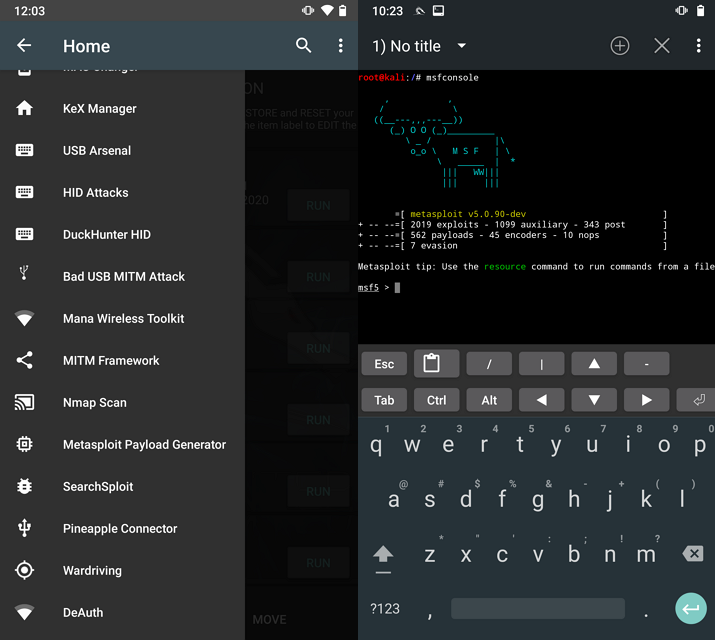This screenshot has width=715, height=640.
Task: Add a new terminal session
Action: (x=620, y=46)
